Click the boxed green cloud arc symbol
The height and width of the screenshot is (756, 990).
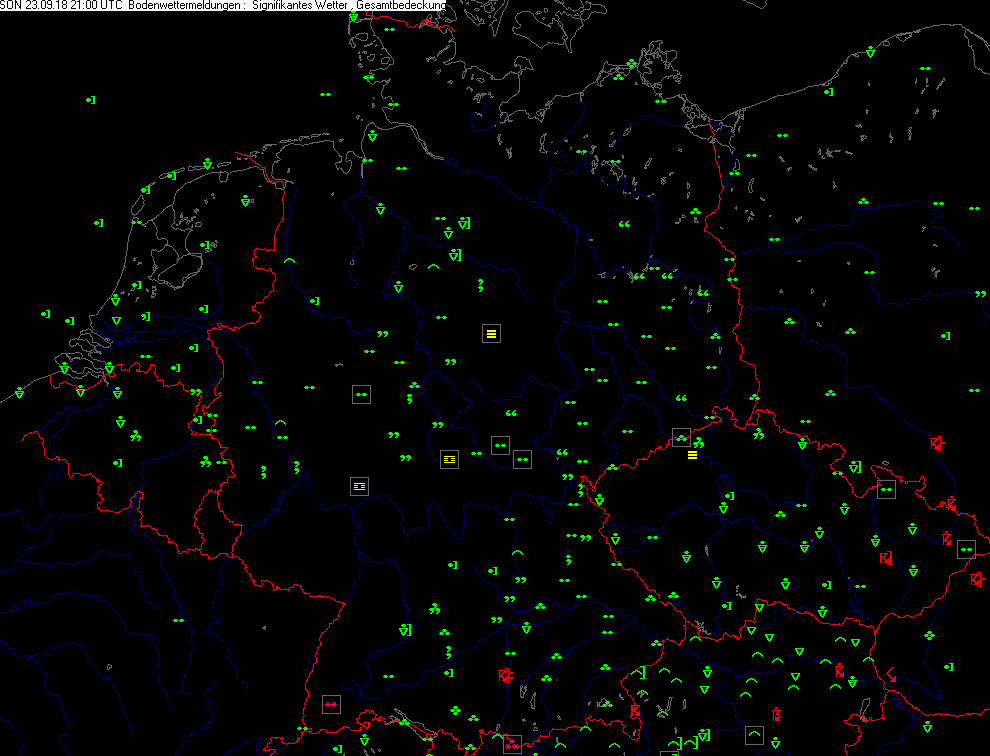pos(755,736)
